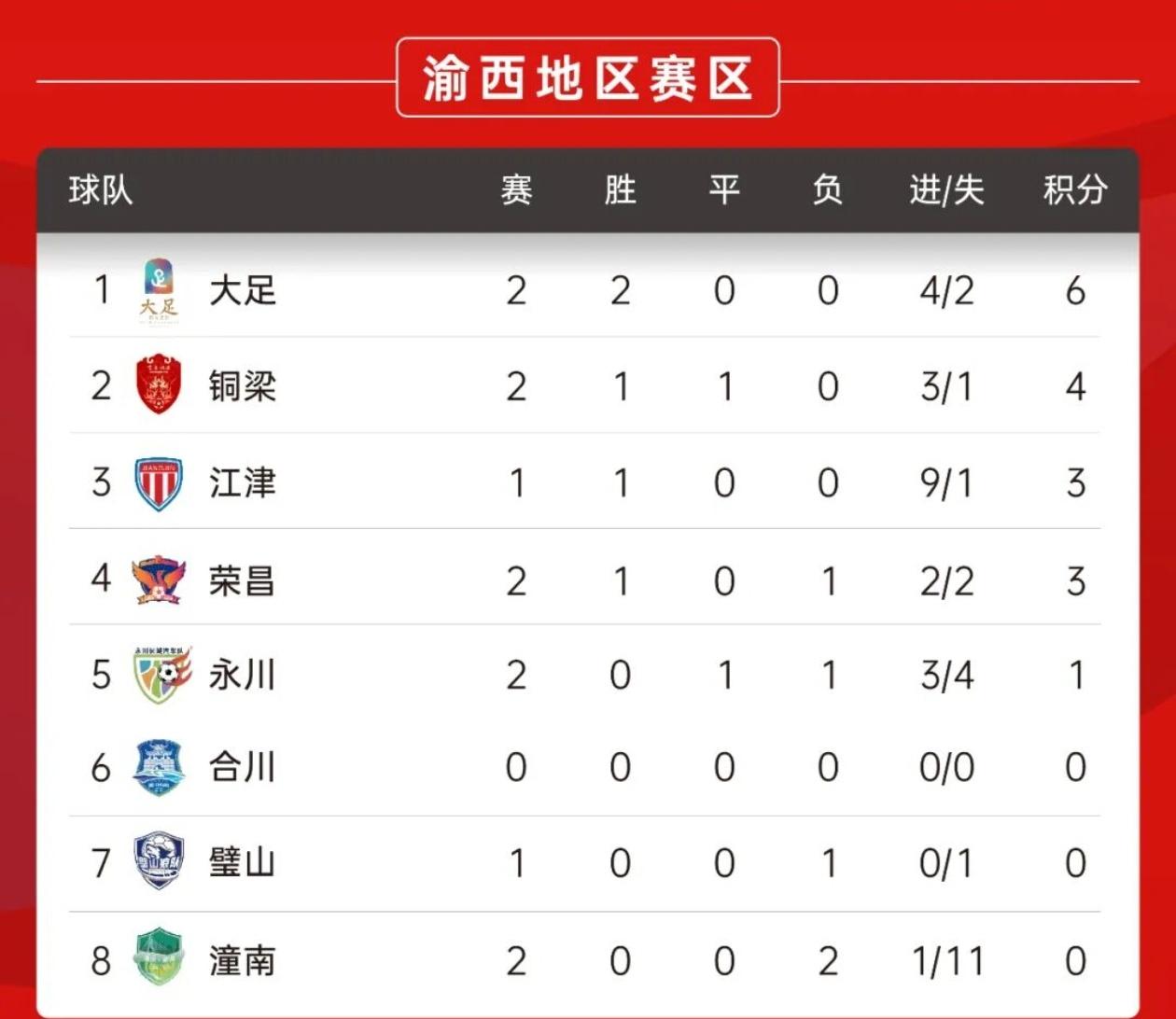Select the 积分 column header
The height and width of the screenshot is (1019, 1176).
[1075, 190]
